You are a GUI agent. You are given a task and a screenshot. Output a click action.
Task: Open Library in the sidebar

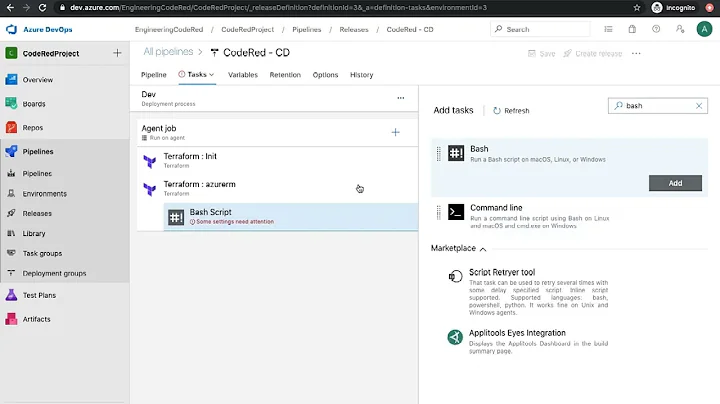(34, 233)
